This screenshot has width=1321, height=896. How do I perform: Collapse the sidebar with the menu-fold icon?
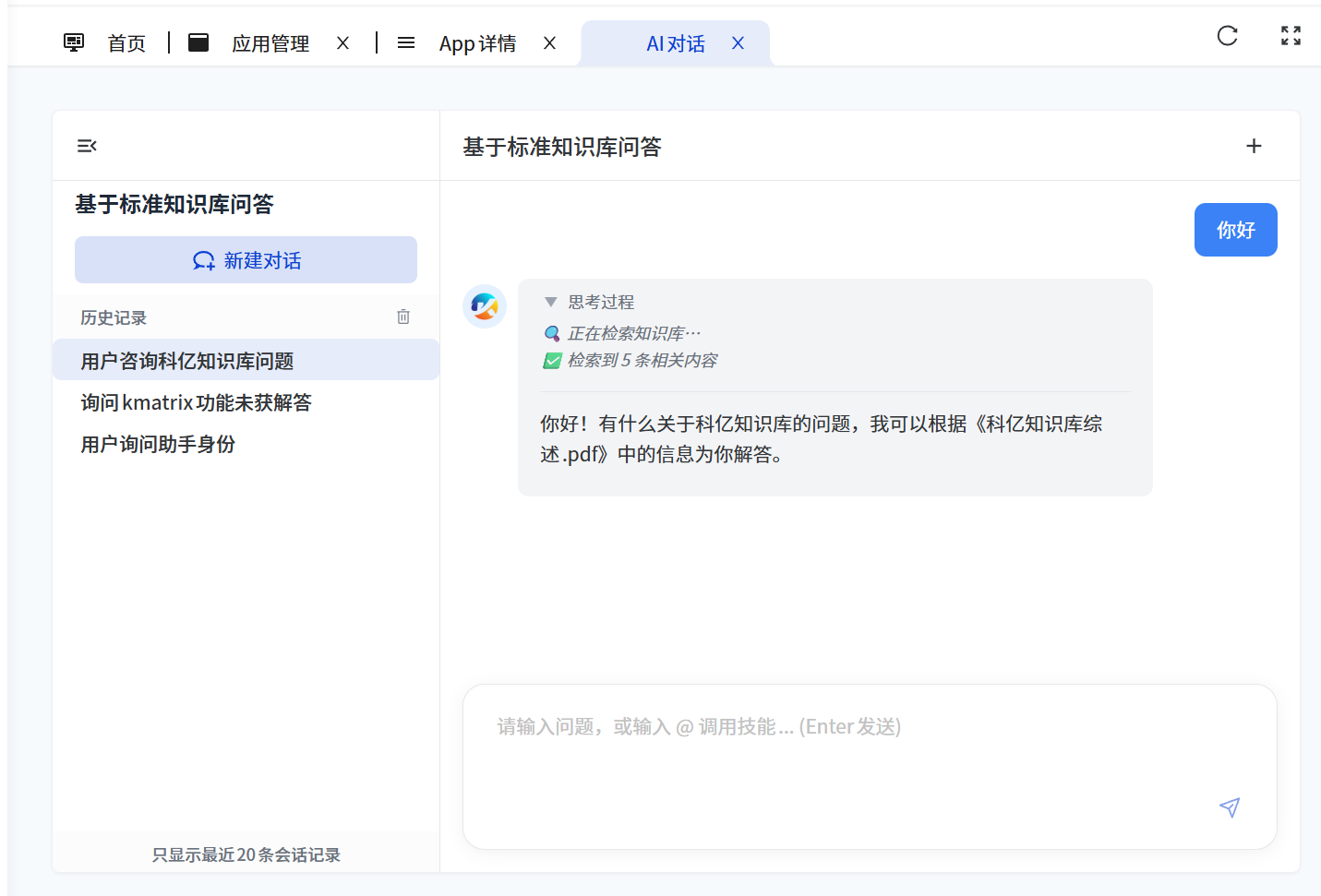[87, 146]
